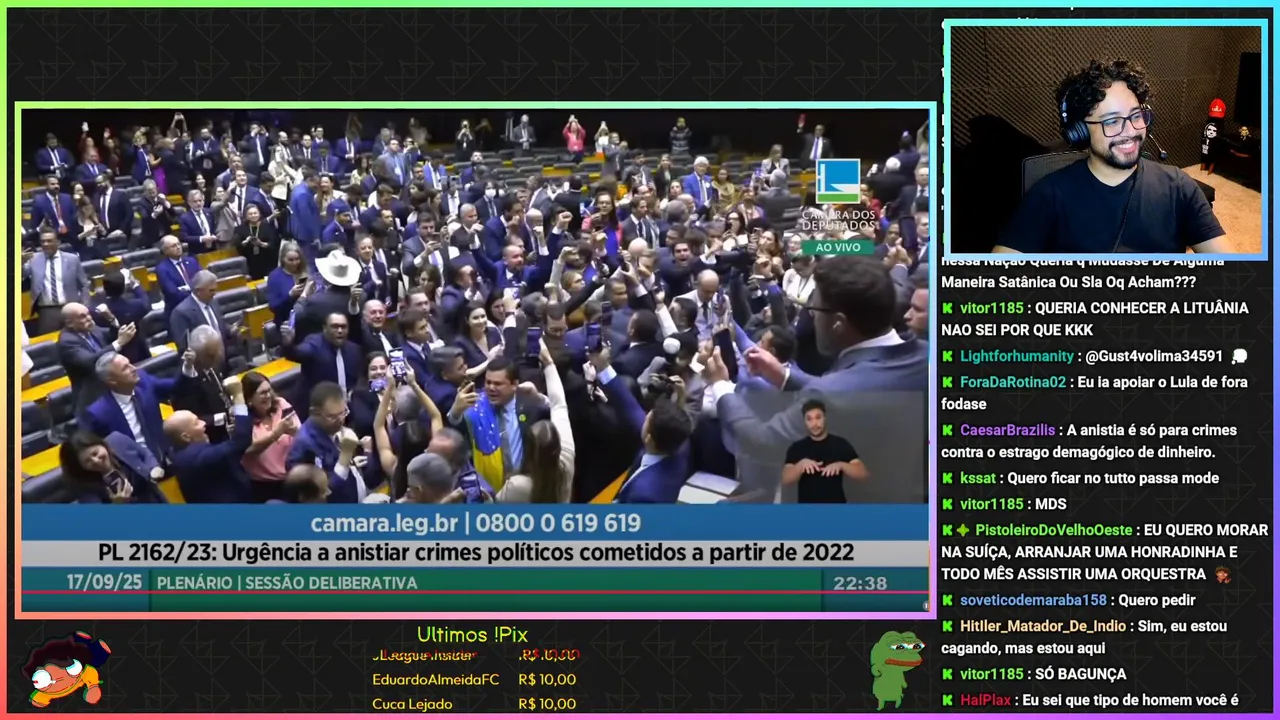Screen dimensions: 1280x720
Task: Click the Kick badge beside CaesarBrazilis
Action: pos(947,430)
